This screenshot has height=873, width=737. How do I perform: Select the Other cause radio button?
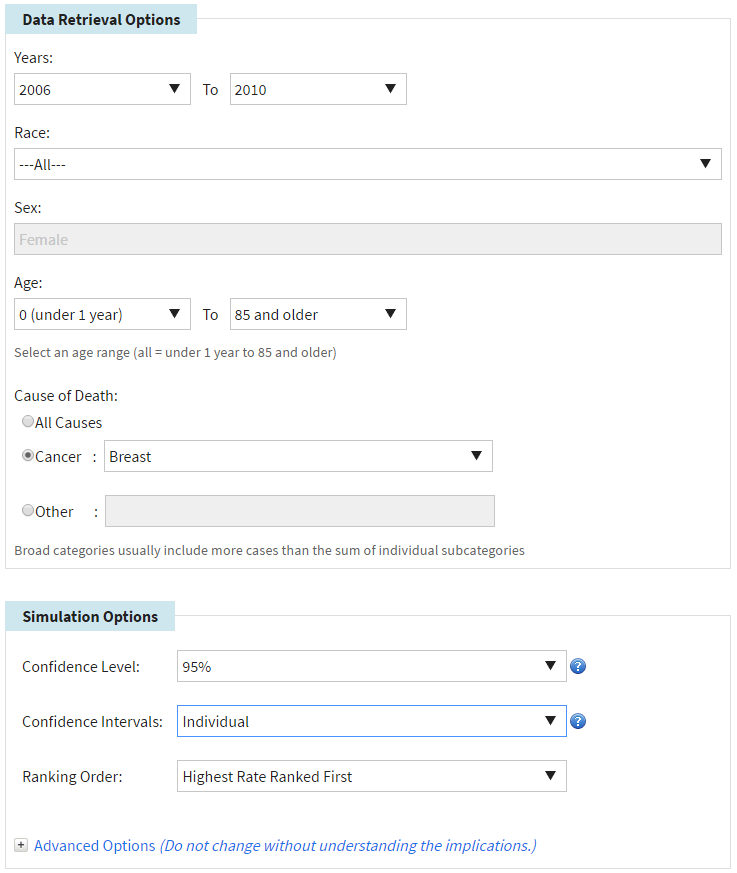point(28,511)
